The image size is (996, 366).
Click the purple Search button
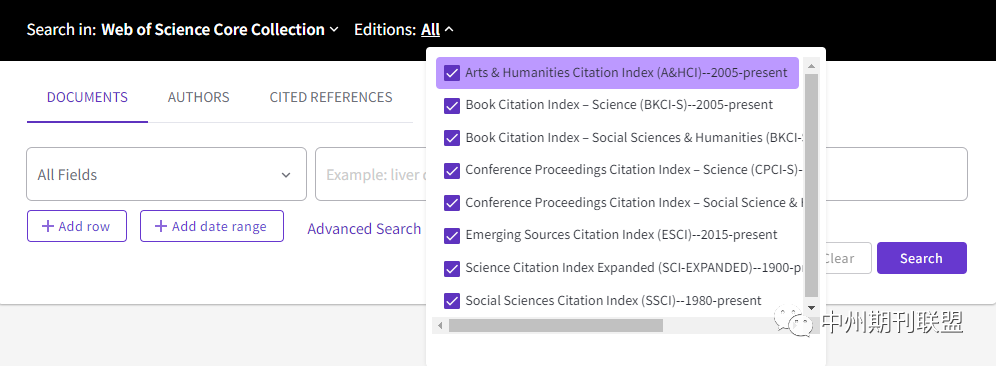pyautogui.click(x=922, y=258)
